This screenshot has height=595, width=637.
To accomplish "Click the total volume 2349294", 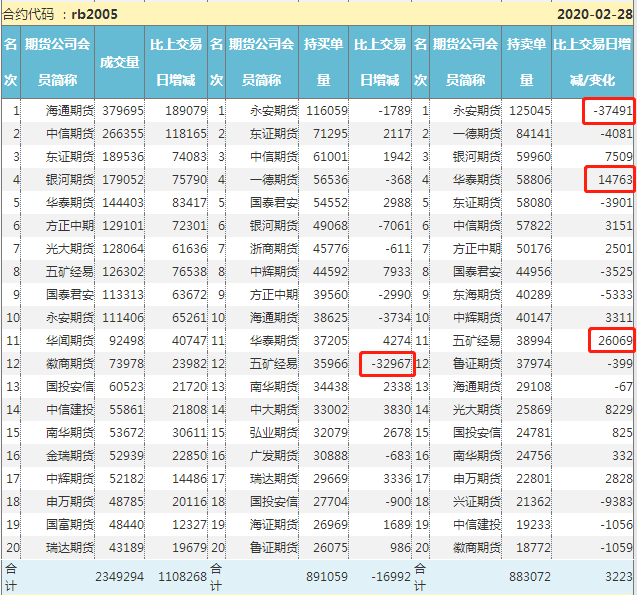I will click(x=119, y=577).
